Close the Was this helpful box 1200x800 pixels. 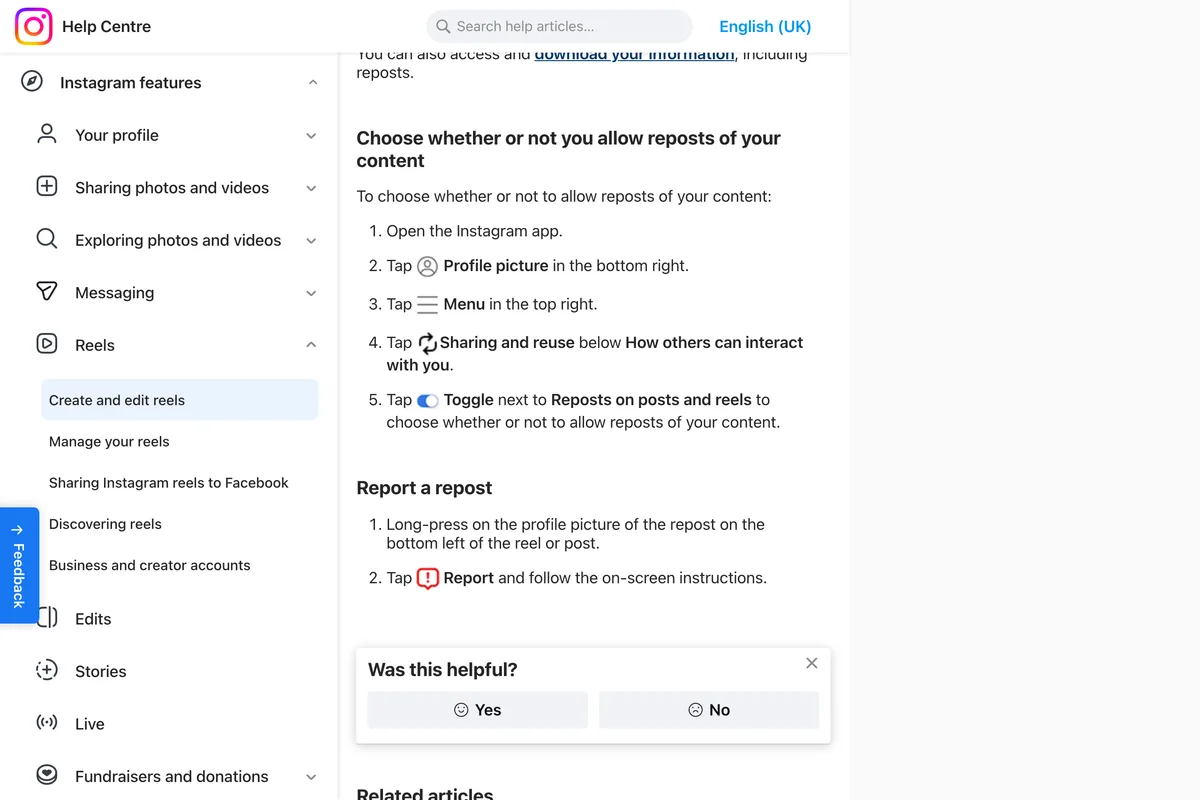812,663
